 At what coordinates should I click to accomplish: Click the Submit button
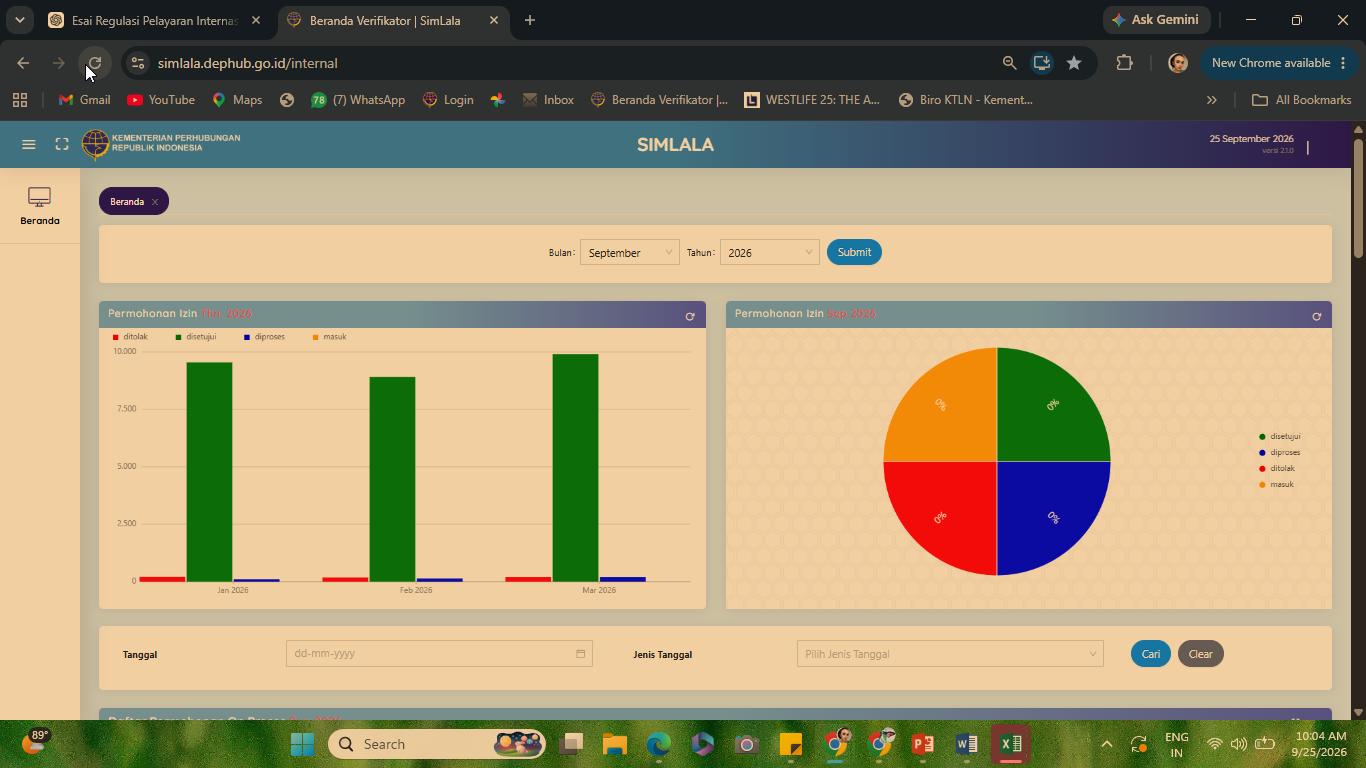tap(854, 252)
